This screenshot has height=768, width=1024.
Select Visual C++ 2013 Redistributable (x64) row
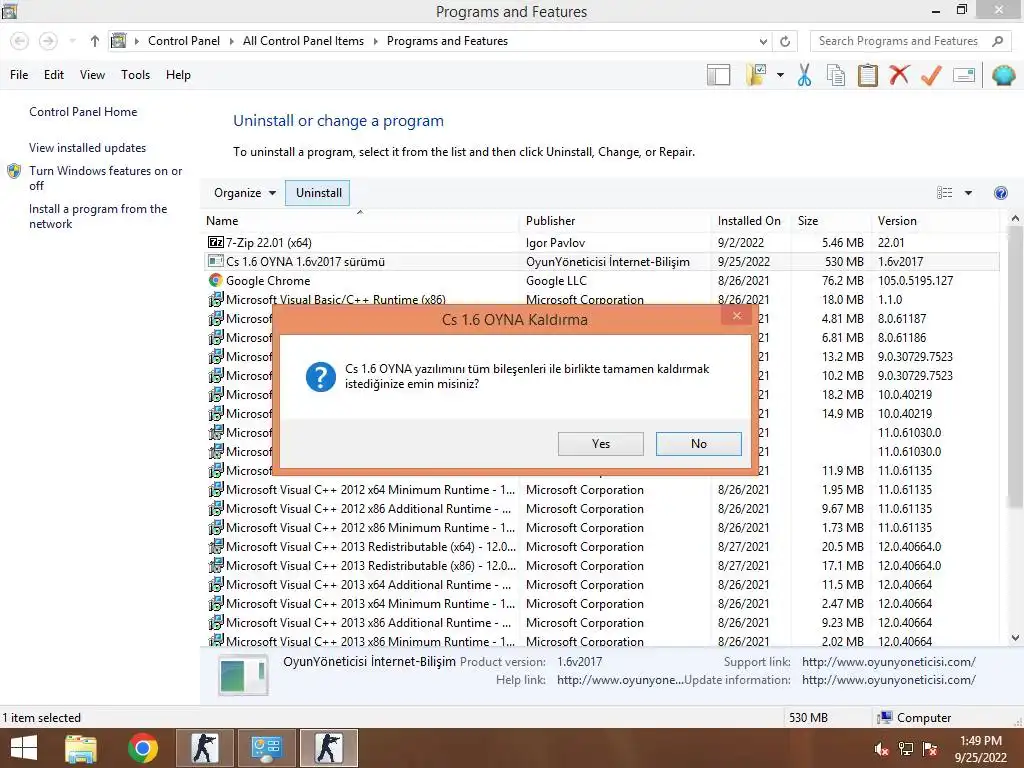coord(601,547)
